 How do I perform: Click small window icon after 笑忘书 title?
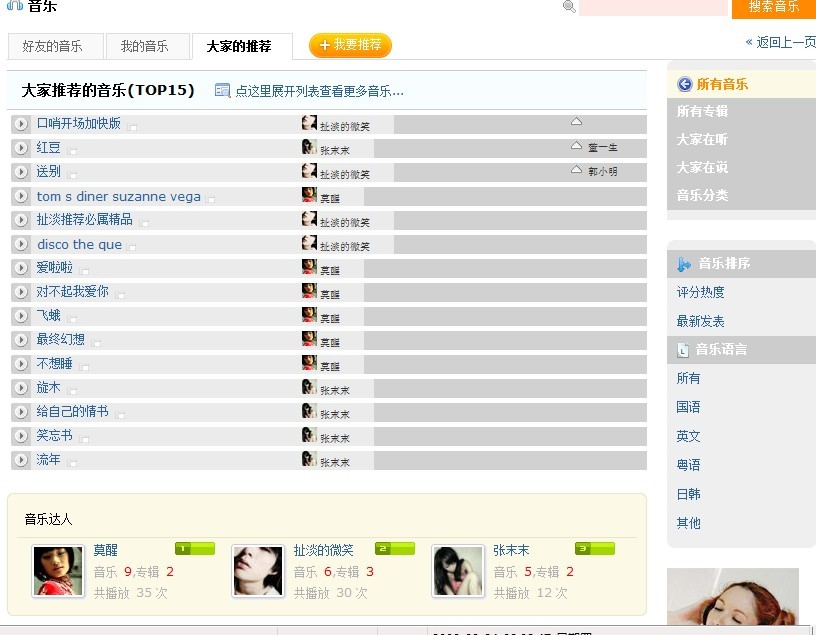[84, 439]
